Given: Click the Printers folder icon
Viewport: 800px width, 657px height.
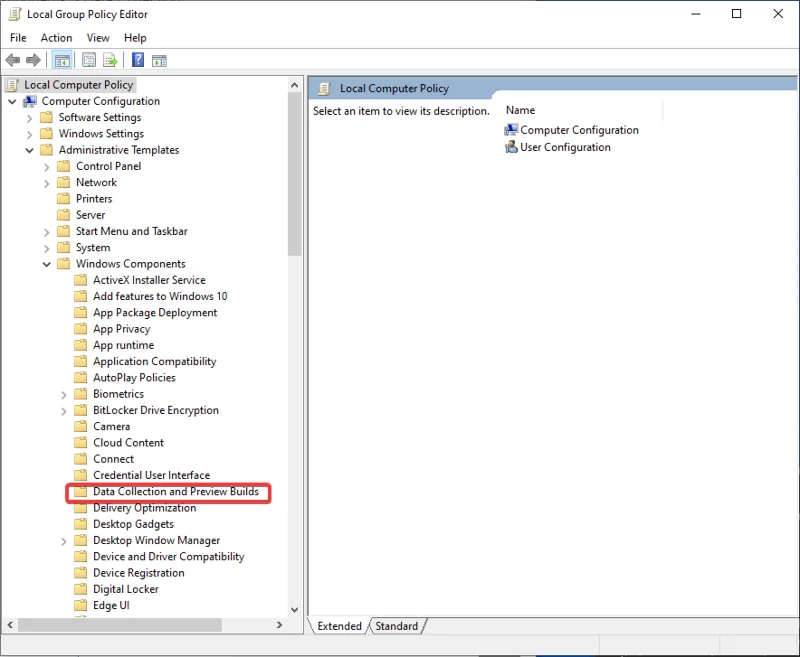Looking at the screenshot, I should (63, 198).
